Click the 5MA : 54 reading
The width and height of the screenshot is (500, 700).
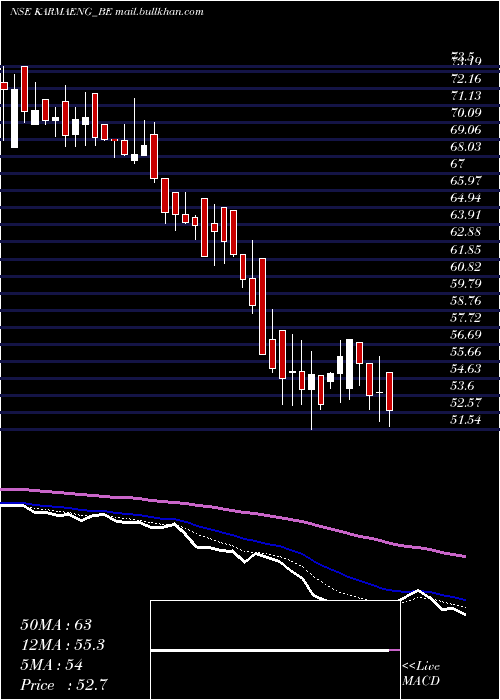pyautogui.click(x=52, y=665)
